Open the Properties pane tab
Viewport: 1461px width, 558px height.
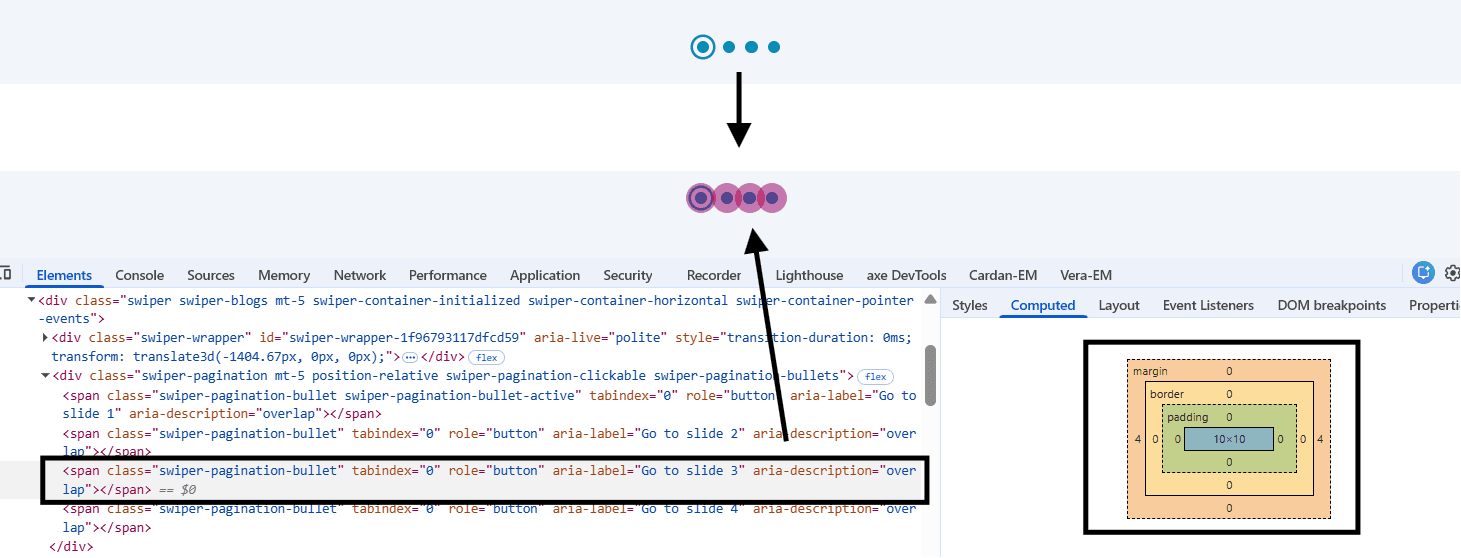tap(1434, 305)
